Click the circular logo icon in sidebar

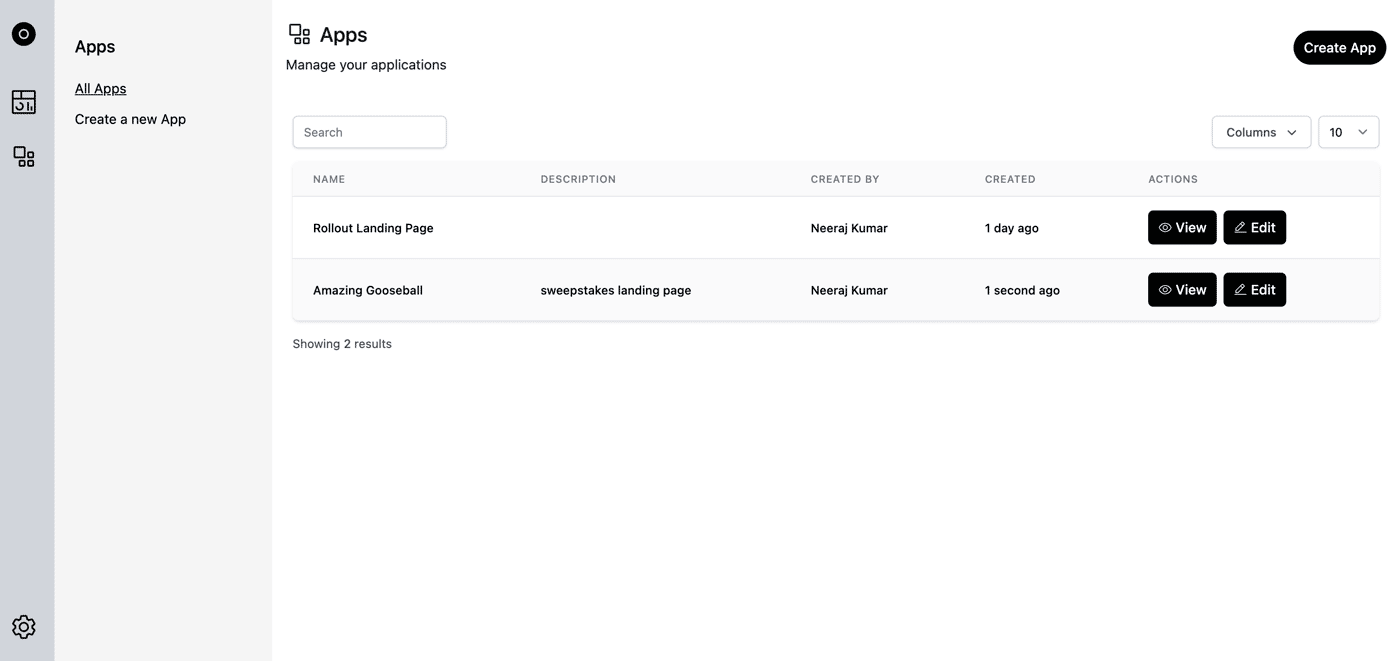tap(24, 34)
